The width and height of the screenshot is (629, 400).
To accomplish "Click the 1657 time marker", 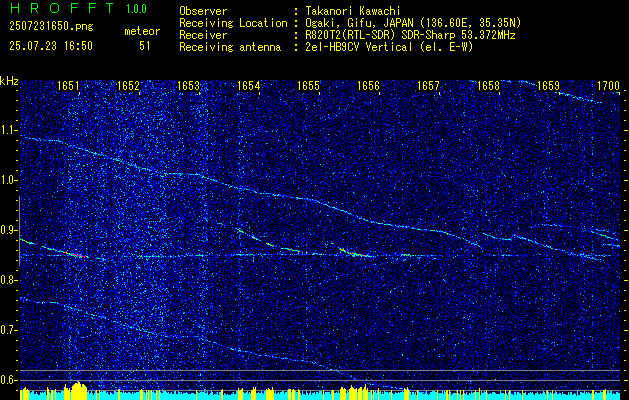I will (x=428, y=85).
